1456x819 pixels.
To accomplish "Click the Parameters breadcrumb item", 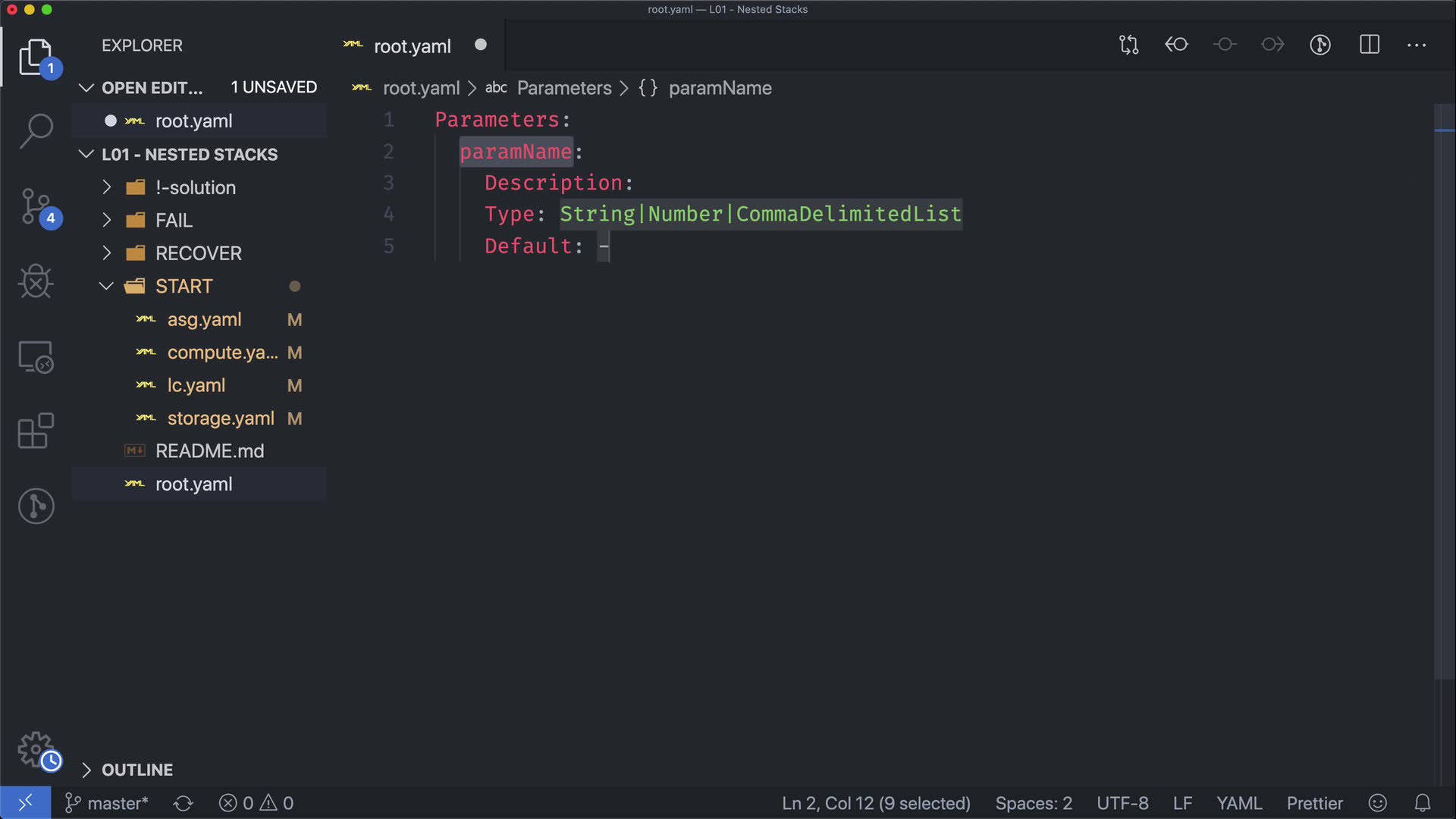I will [563, 88].
